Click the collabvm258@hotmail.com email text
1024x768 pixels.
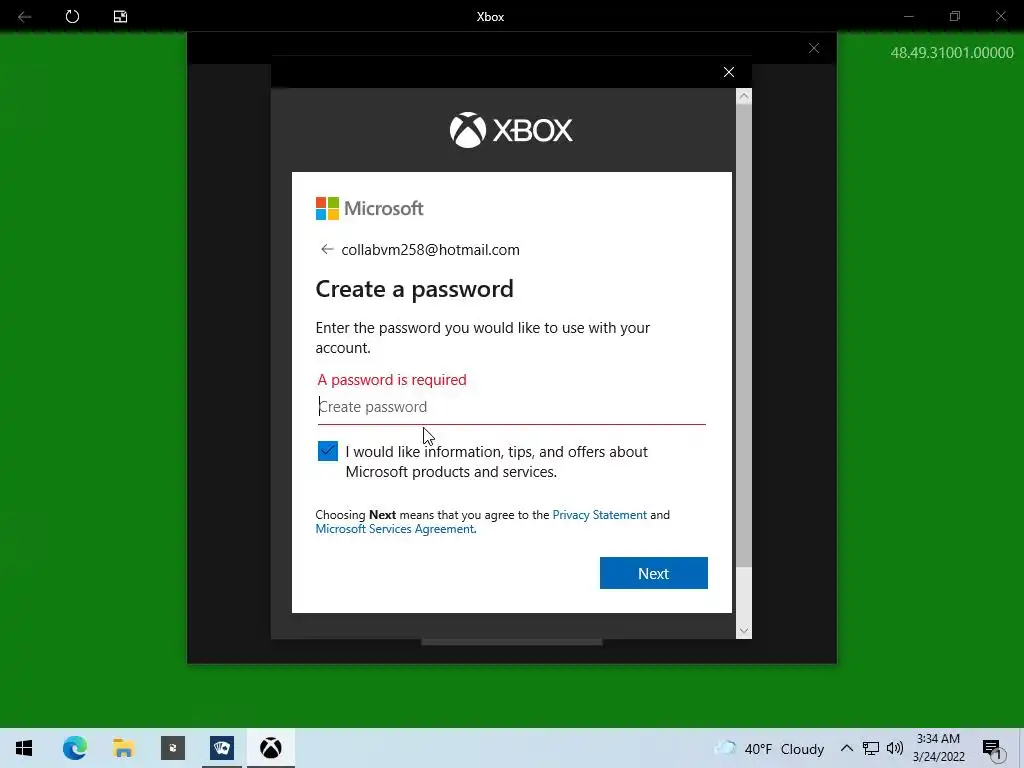pos(430,249)
